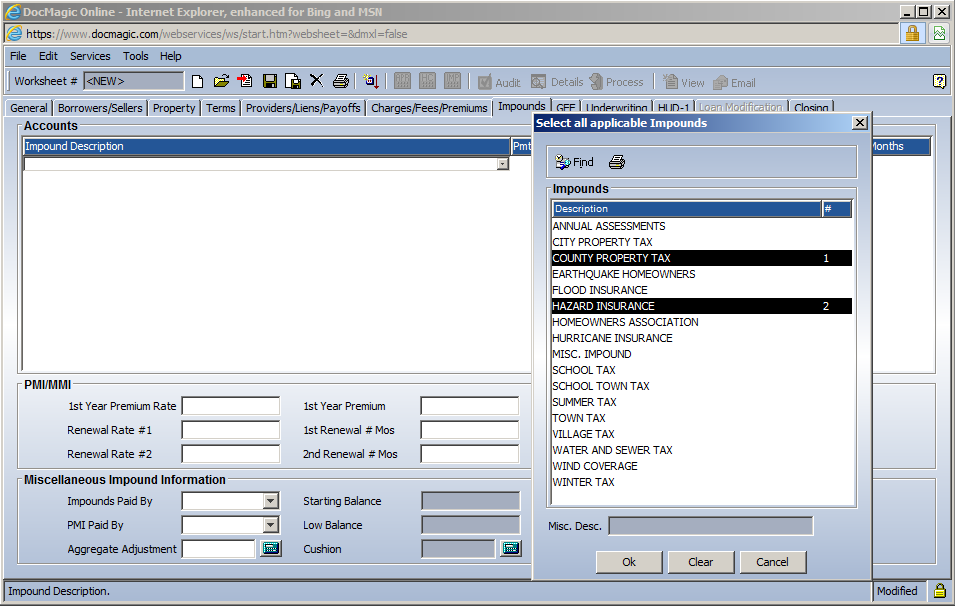The image size is (955, 606).
Task: Delete worksheet using the X icon
Action: pos(316,81)
